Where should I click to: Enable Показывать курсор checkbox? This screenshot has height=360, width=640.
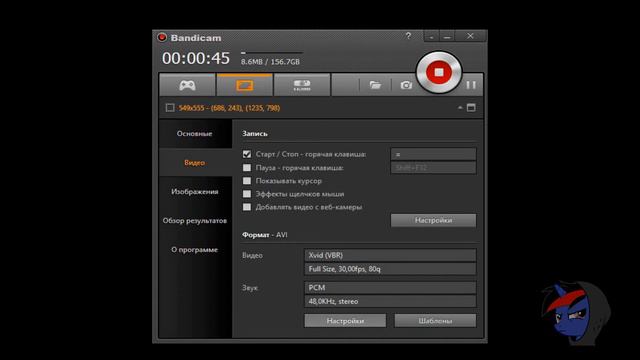[247, 181]
